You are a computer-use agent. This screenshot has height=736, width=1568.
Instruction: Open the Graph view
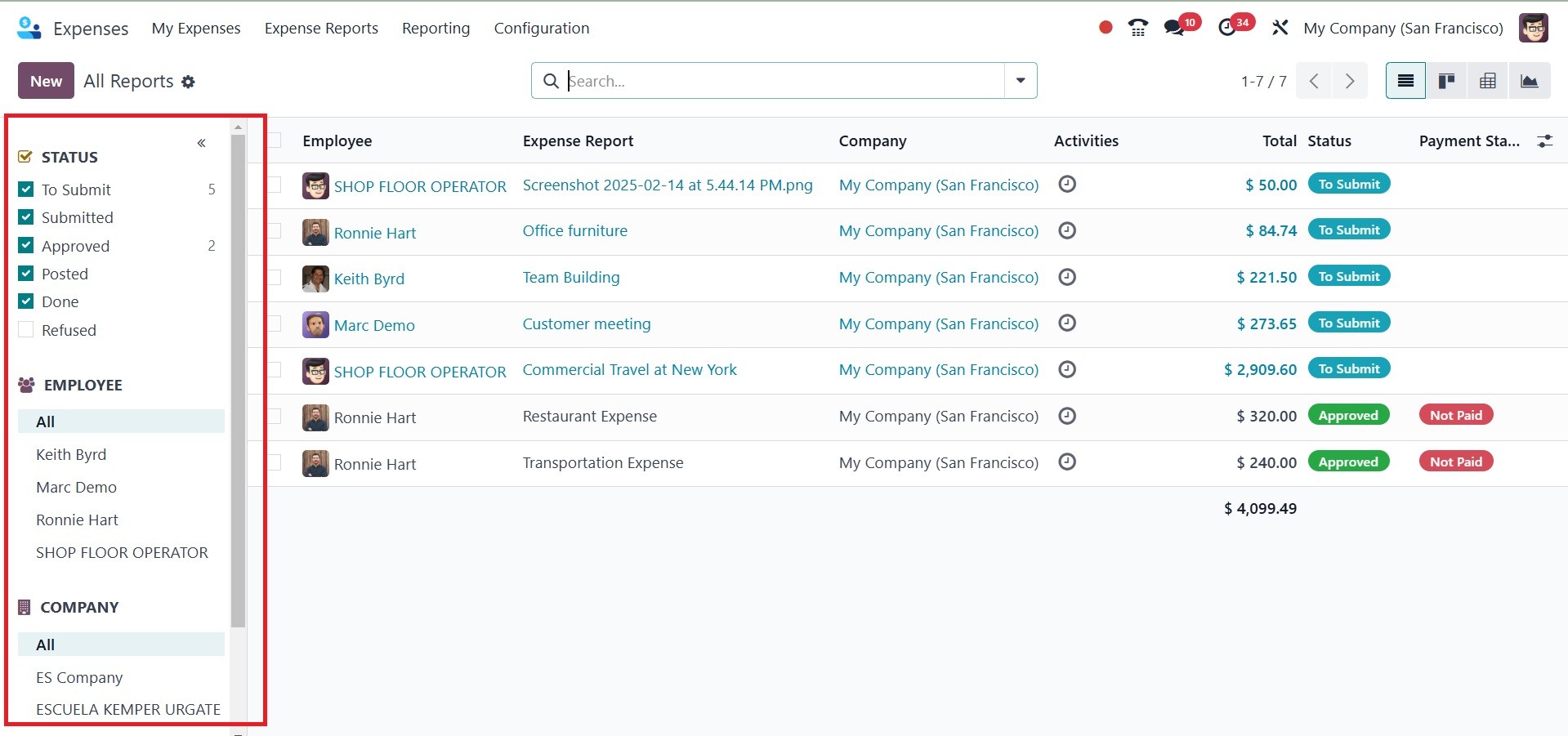(1529, 81)
